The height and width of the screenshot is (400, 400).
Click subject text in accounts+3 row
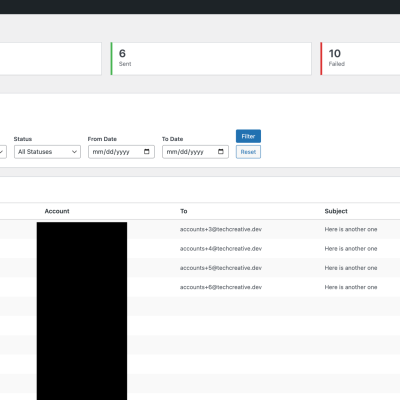point(351,229)
